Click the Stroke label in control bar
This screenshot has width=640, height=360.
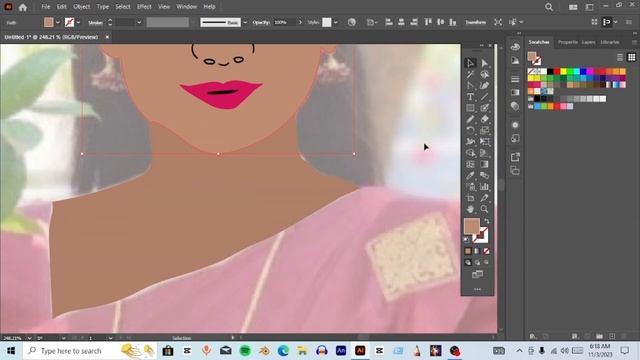96,22
